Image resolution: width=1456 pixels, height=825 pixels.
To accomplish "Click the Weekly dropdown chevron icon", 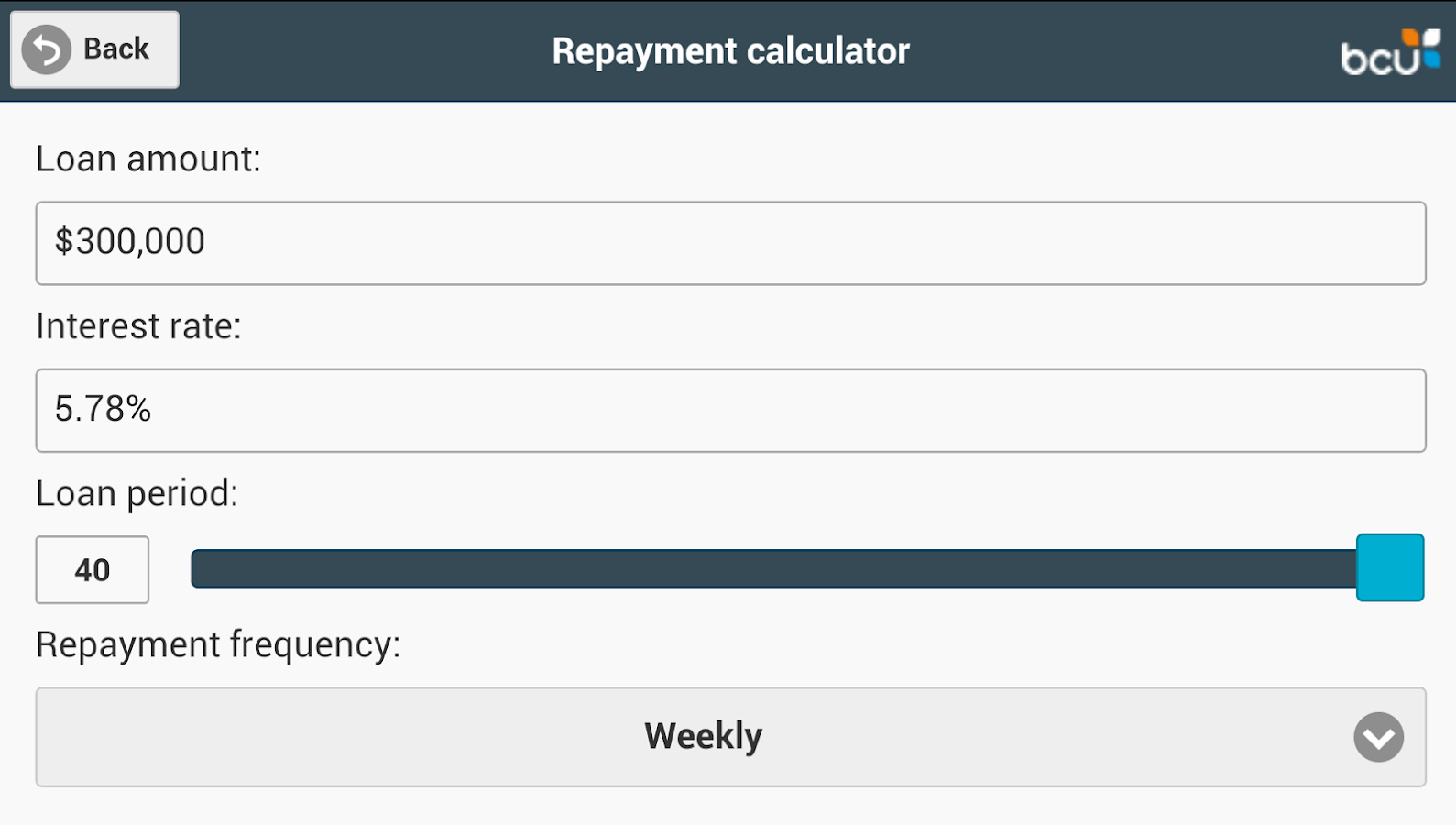I will point(1378,737).
